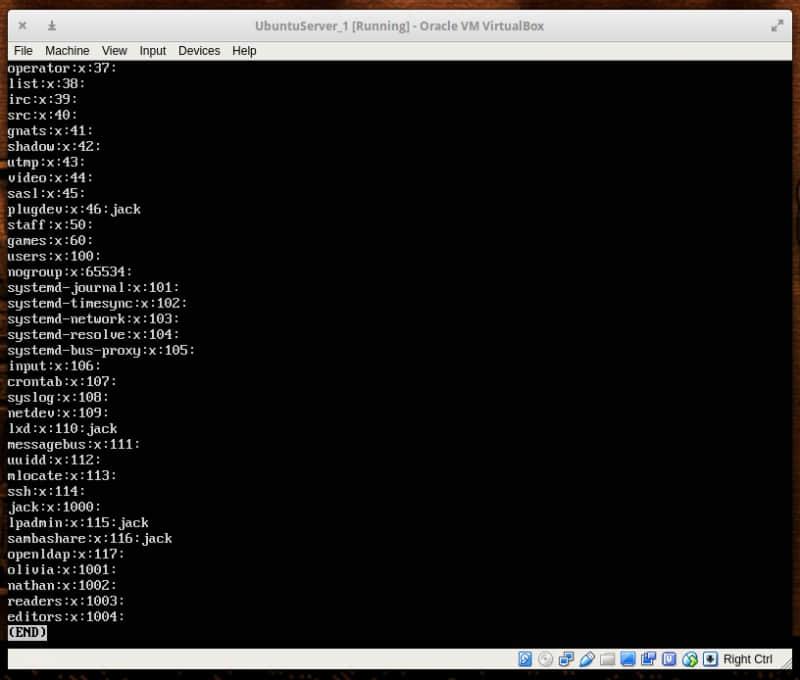The width and height of the screenshot is (800, 680).
Task: Open the View menu
Action: point(114,50)
